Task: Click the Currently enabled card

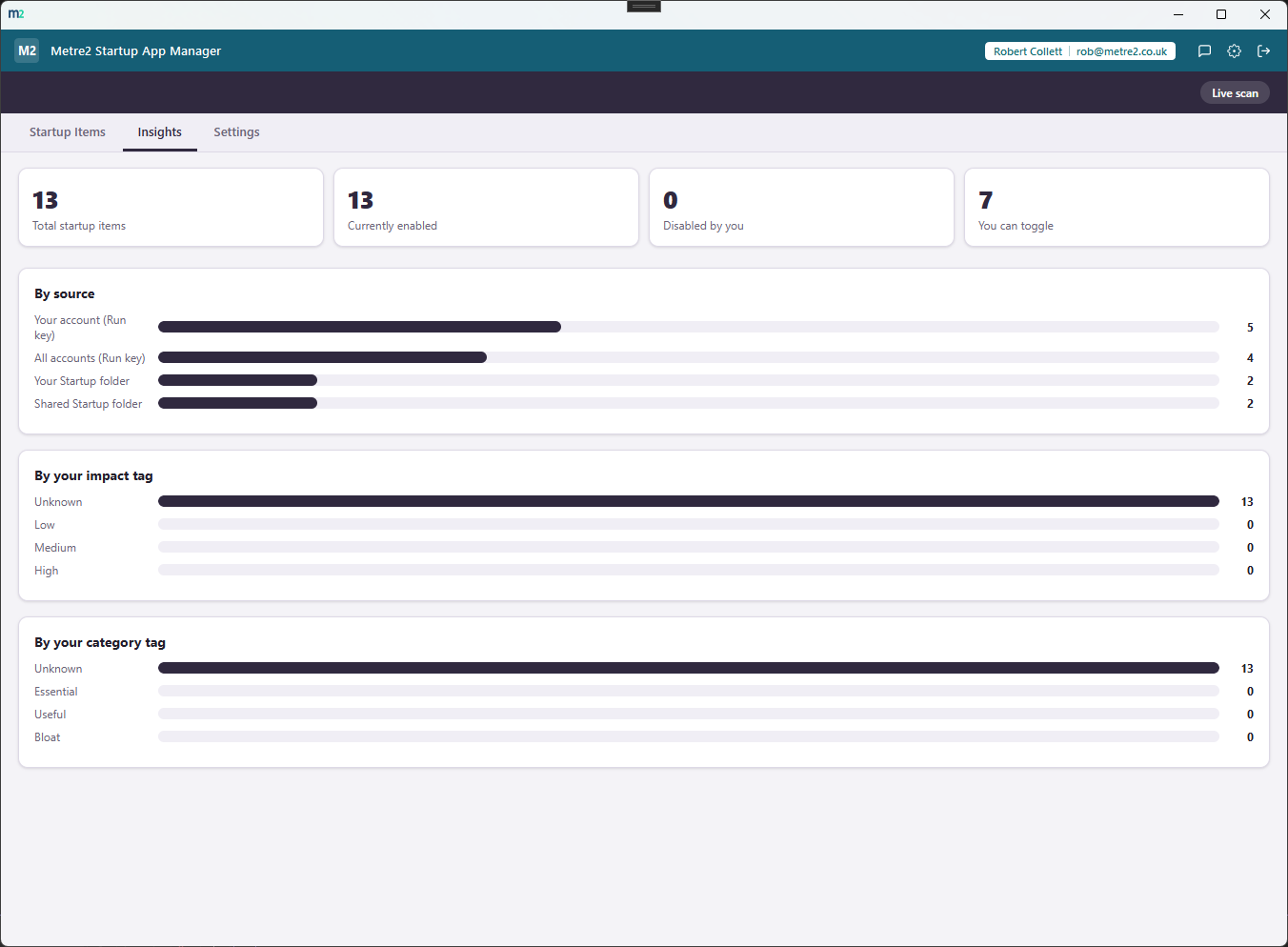Action: pos(486,208)
